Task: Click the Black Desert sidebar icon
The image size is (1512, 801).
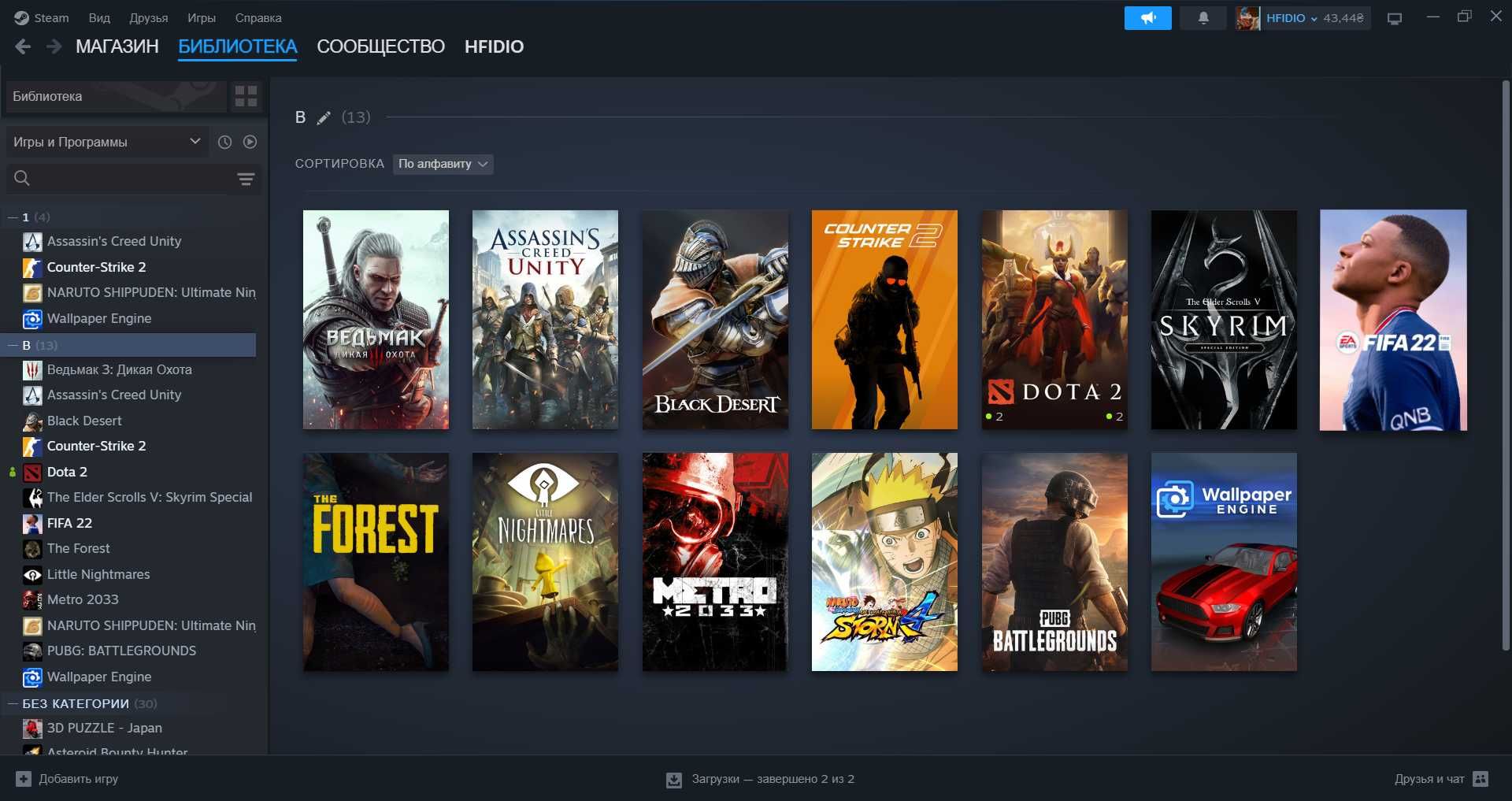Action: 32,421
